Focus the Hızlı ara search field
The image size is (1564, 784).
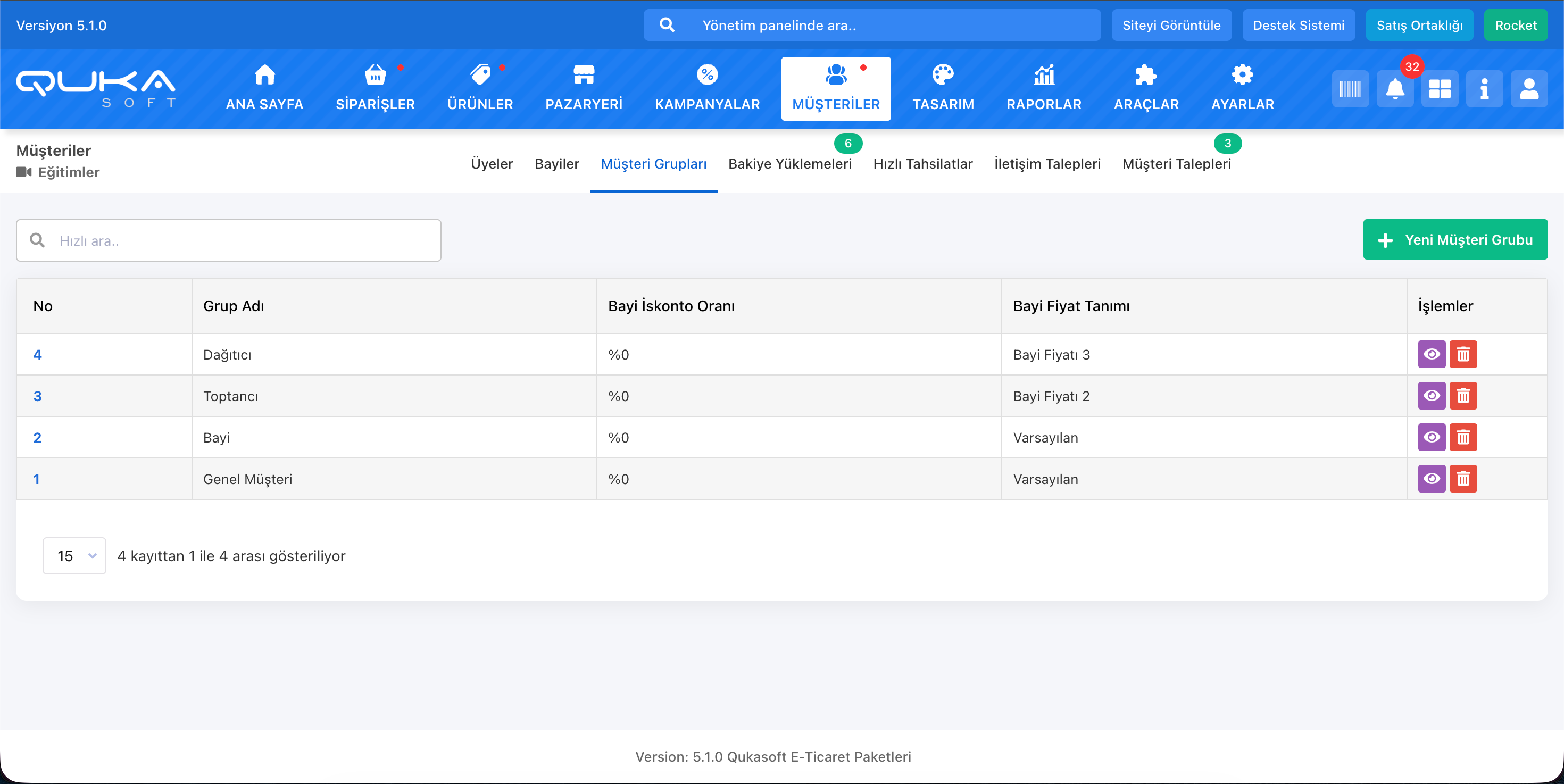[243, 241]
